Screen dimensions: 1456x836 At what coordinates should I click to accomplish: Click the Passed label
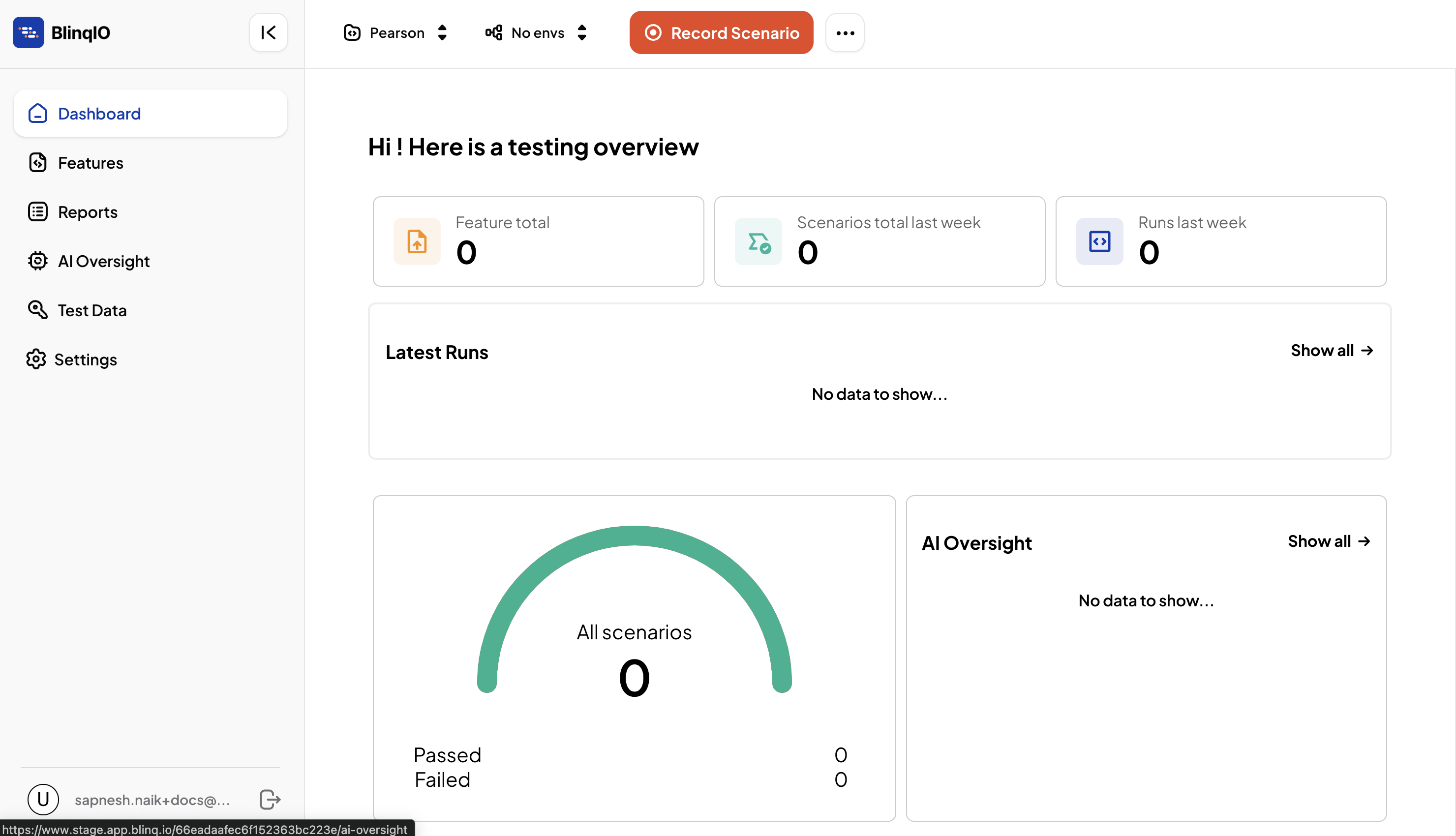pyautogui.click(x=447, y=755)
